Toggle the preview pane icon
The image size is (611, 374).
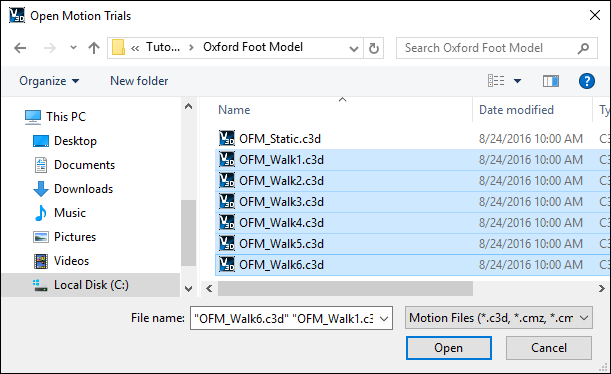(x=551, y=81)
